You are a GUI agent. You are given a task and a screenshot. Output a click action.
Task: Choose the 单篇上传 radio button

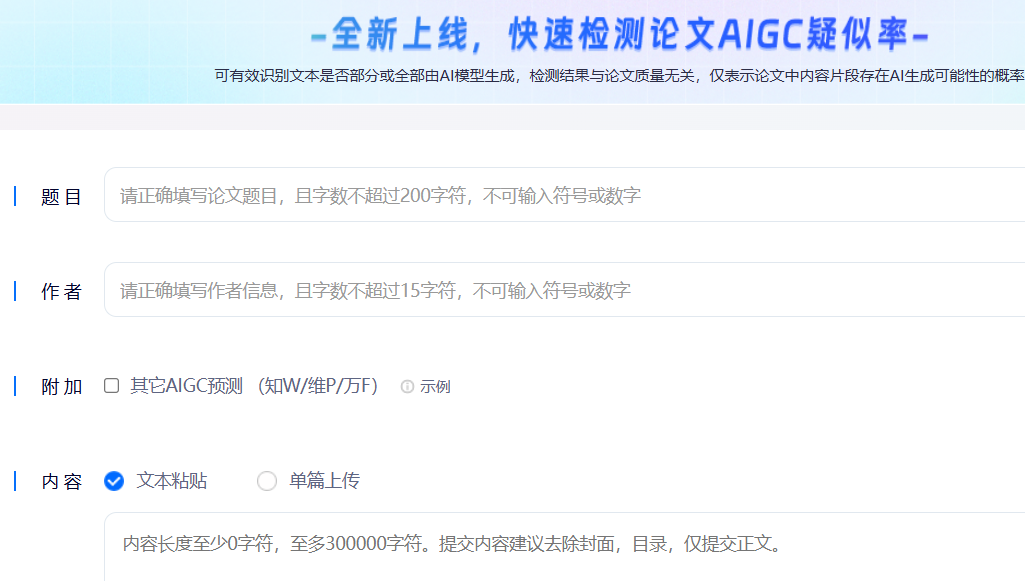tap(267, 481)
